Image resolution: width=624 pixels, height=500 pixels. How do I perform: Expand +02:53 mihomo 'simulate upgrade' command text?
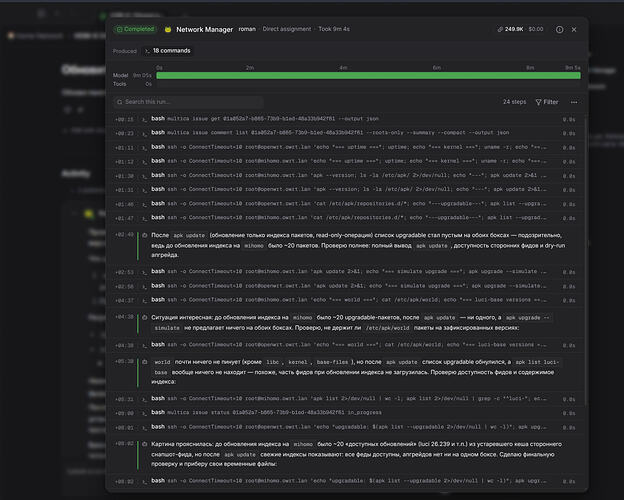pos(357,271)
